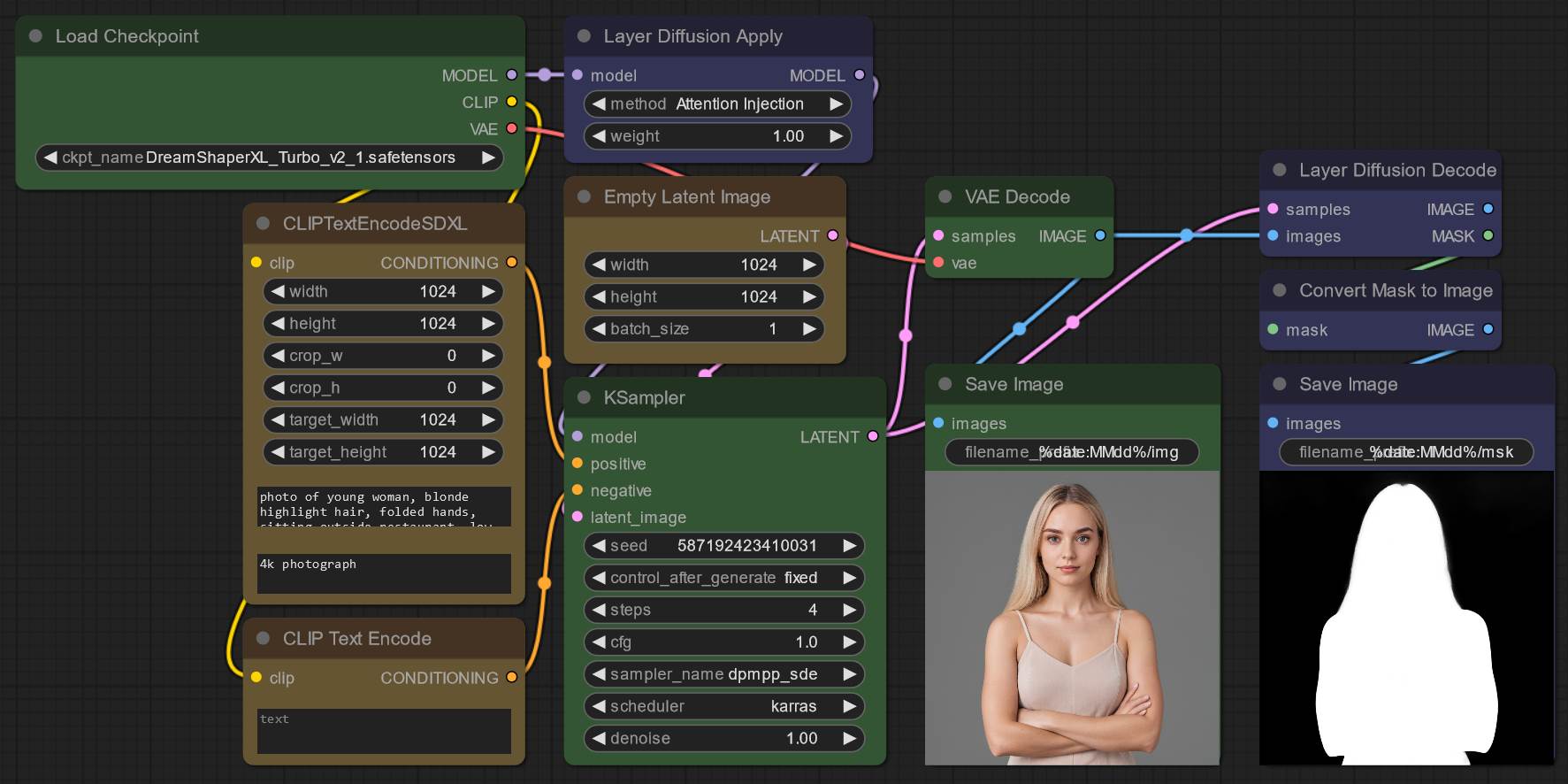Click the MODEL output socket on Load Checkpoint

511,75
